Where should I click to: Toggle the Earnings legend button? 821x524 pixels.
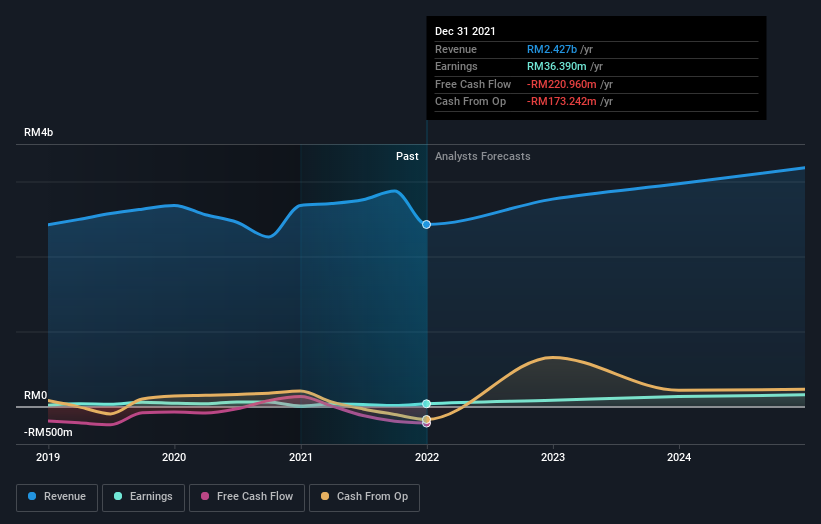point(143,497)
